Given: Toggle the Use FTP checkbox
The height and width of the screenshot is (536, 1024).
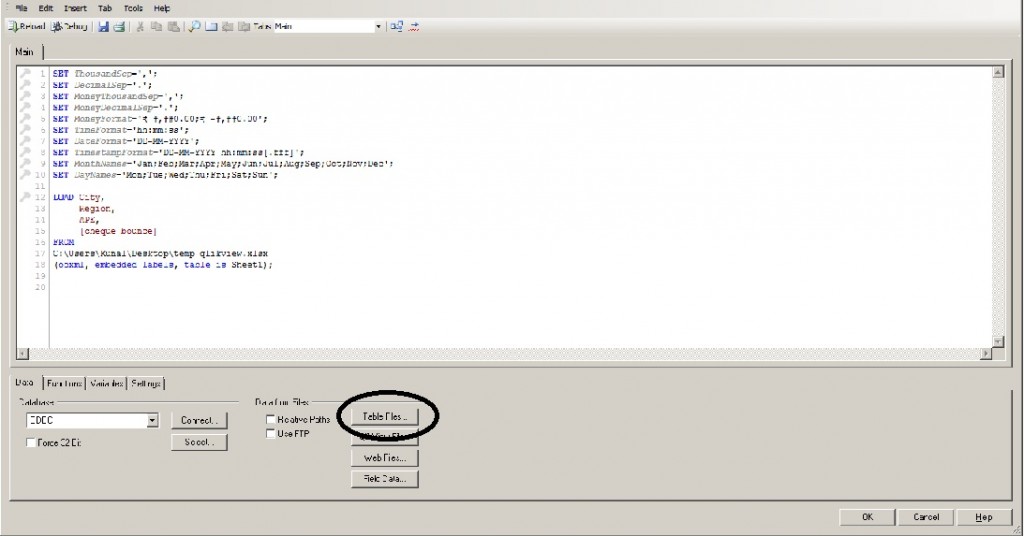Looking at the screenshot, I should tap(271, 434).
